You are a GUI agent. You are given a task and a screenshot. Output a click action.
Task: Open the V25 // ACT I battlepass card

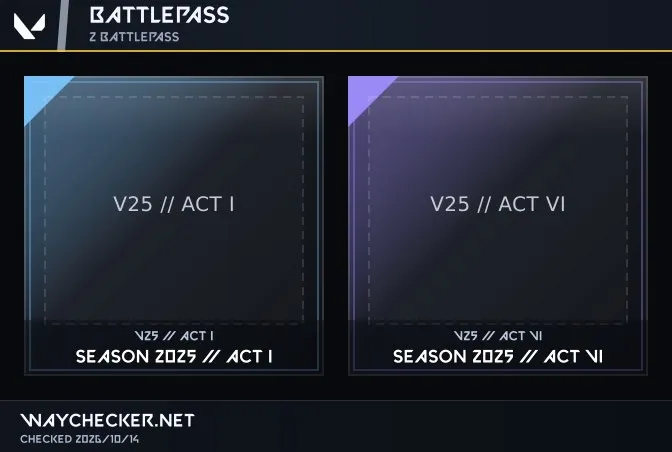174,225
